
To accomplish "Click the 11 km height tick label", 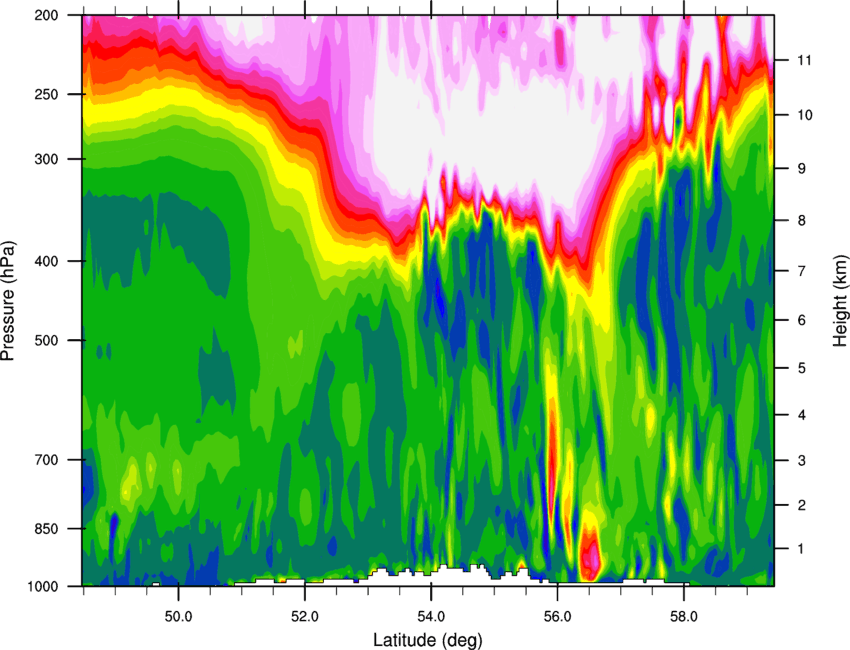I will [x=805, y=60].
